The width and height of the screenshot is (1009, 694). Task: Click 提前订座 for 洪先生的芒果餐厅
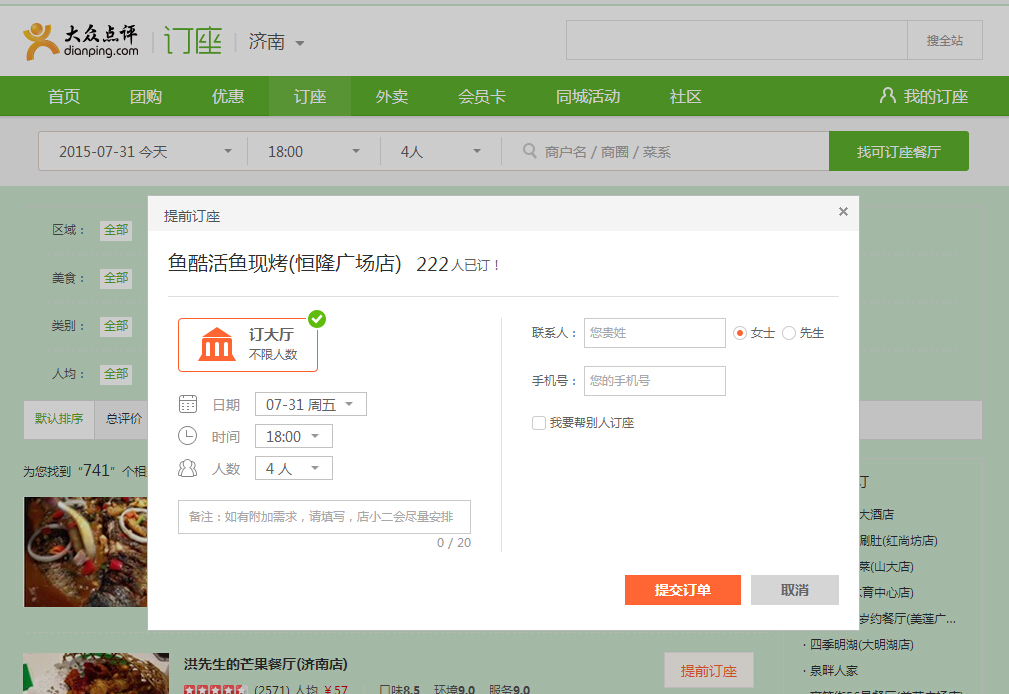708,671
